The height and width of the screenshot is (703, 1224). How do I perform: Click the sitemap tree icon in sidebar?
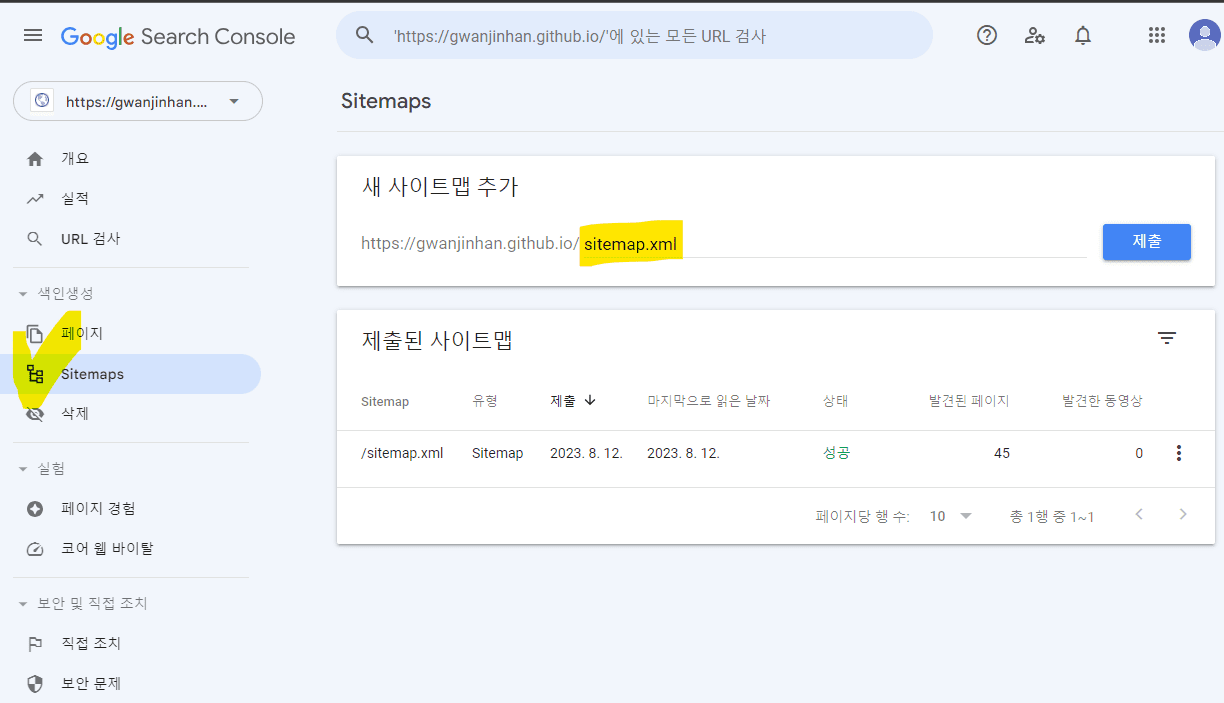coord(35,374)
